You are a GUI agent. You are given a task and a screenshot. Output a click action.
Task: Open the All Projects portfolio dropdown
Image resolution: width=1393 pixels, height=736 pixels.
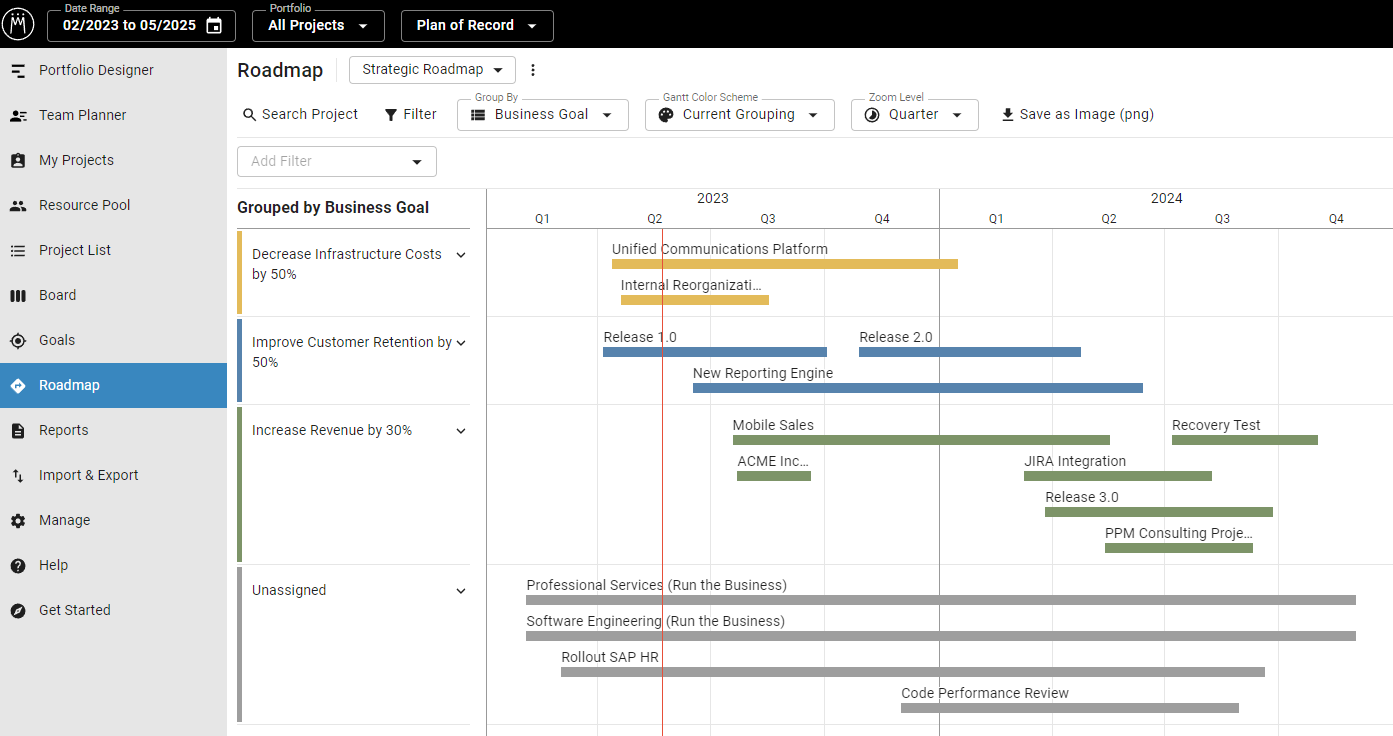[318, 26]
